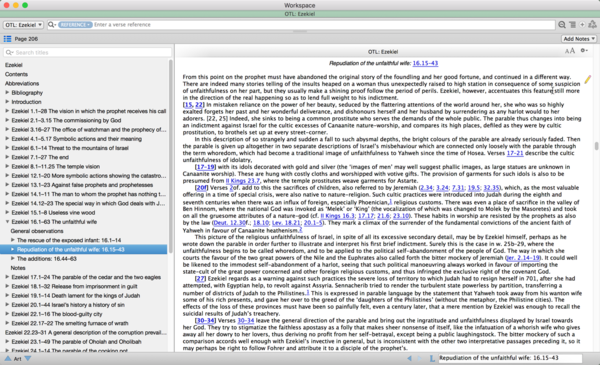
Task: Adjust text size with AA icon
Action: [570, 51]
